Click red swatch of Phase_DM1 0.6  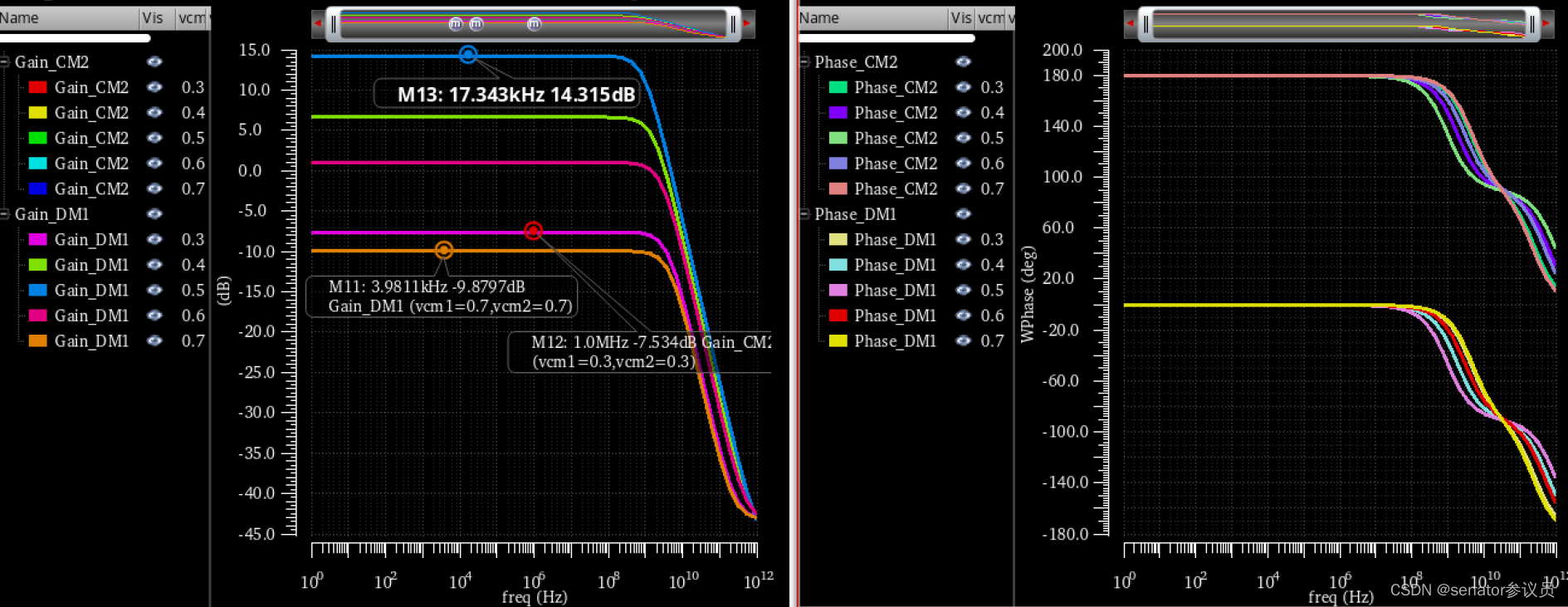pyautogui.click(x=838, y=315)
